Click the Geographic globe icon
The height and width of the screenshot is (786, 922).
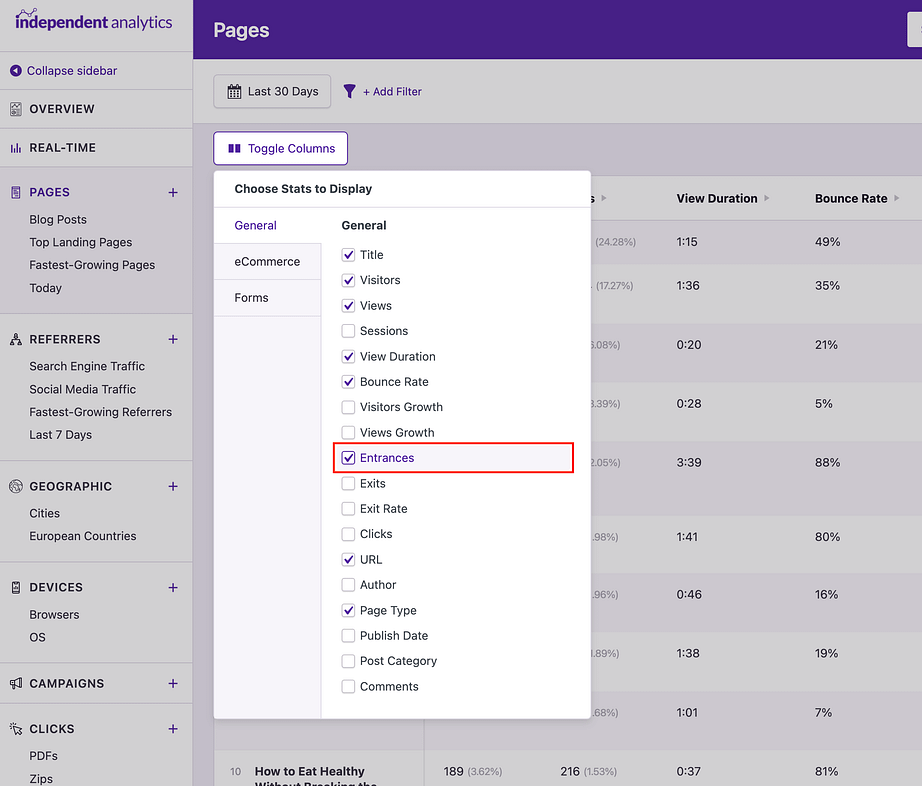pyautogui.click(x=16, y=487)
